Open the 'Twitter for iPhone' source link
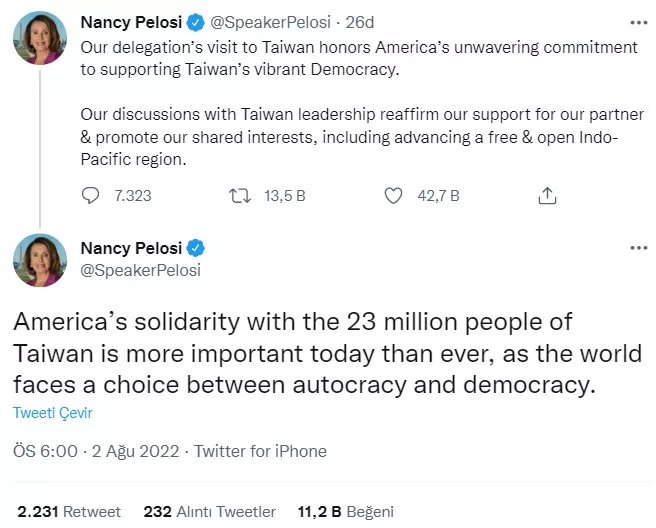The image size is (656, 528). click(260, 451)
